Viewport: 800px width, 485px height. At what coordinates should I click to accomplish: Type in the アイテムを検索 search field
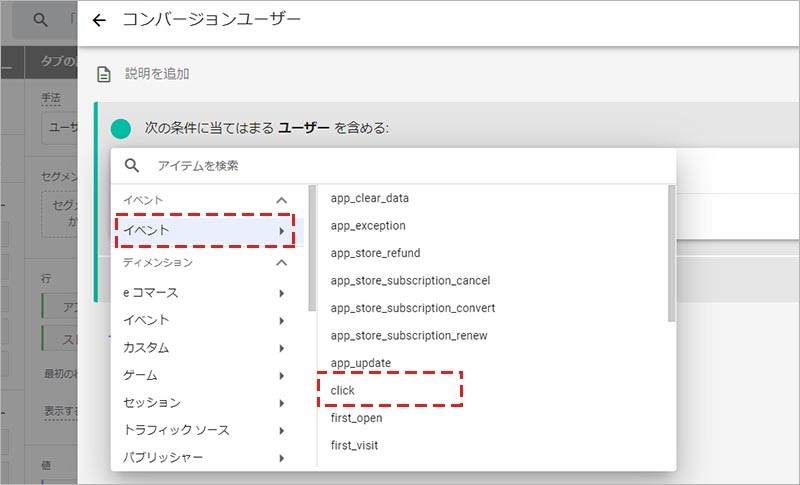[400, 166]
